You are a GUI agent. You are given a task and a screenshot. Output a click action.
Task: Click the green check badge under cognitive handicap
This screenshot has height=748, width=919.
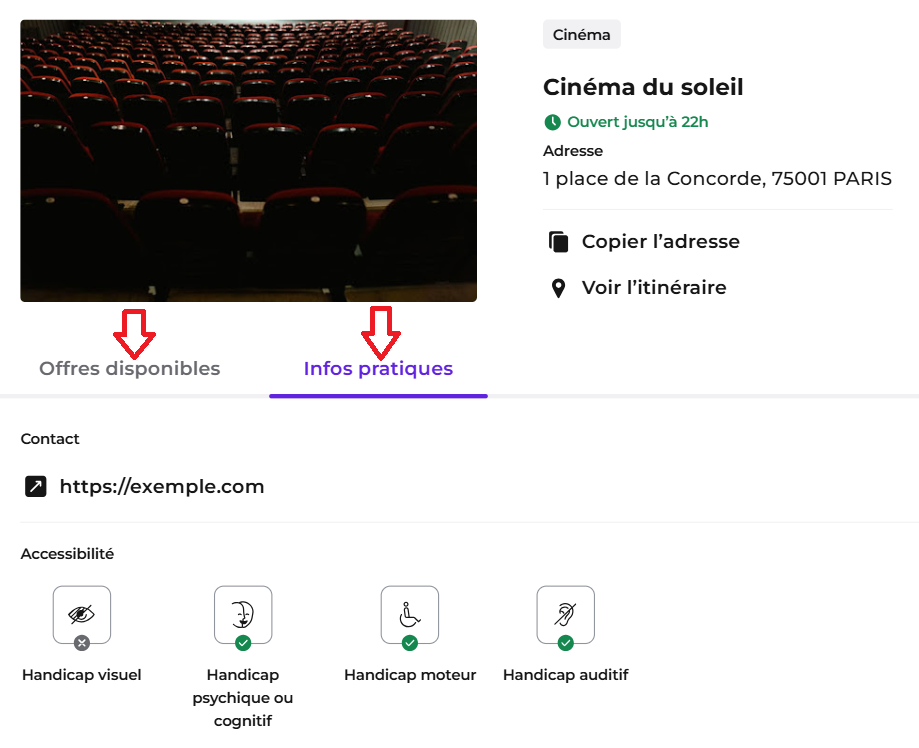(x=243, y=643)
